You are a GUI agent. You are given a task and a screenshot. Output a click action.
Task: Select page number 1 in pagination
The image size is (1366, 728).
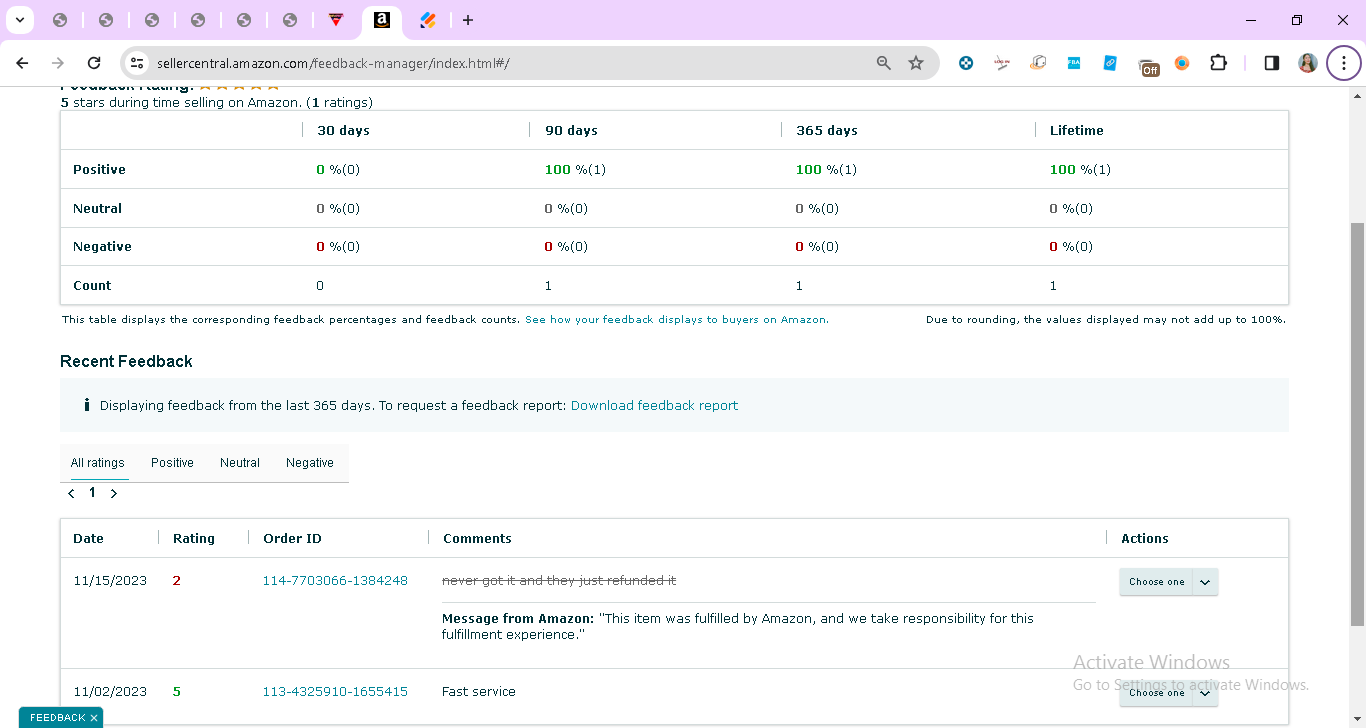point(92,493)
